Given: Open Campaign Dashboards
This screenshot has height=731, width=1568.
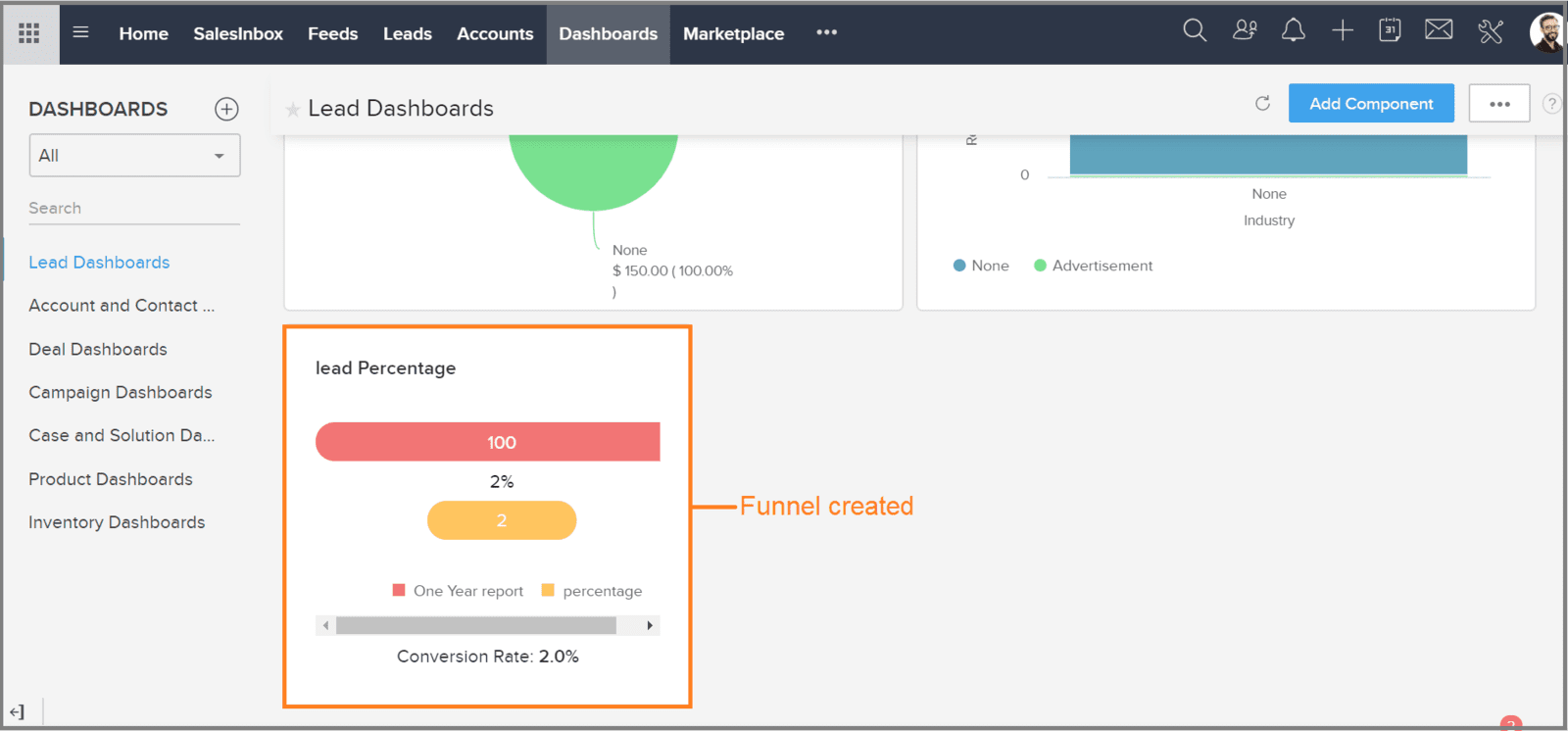Looking at the screenshot, I should coord(121,392).
